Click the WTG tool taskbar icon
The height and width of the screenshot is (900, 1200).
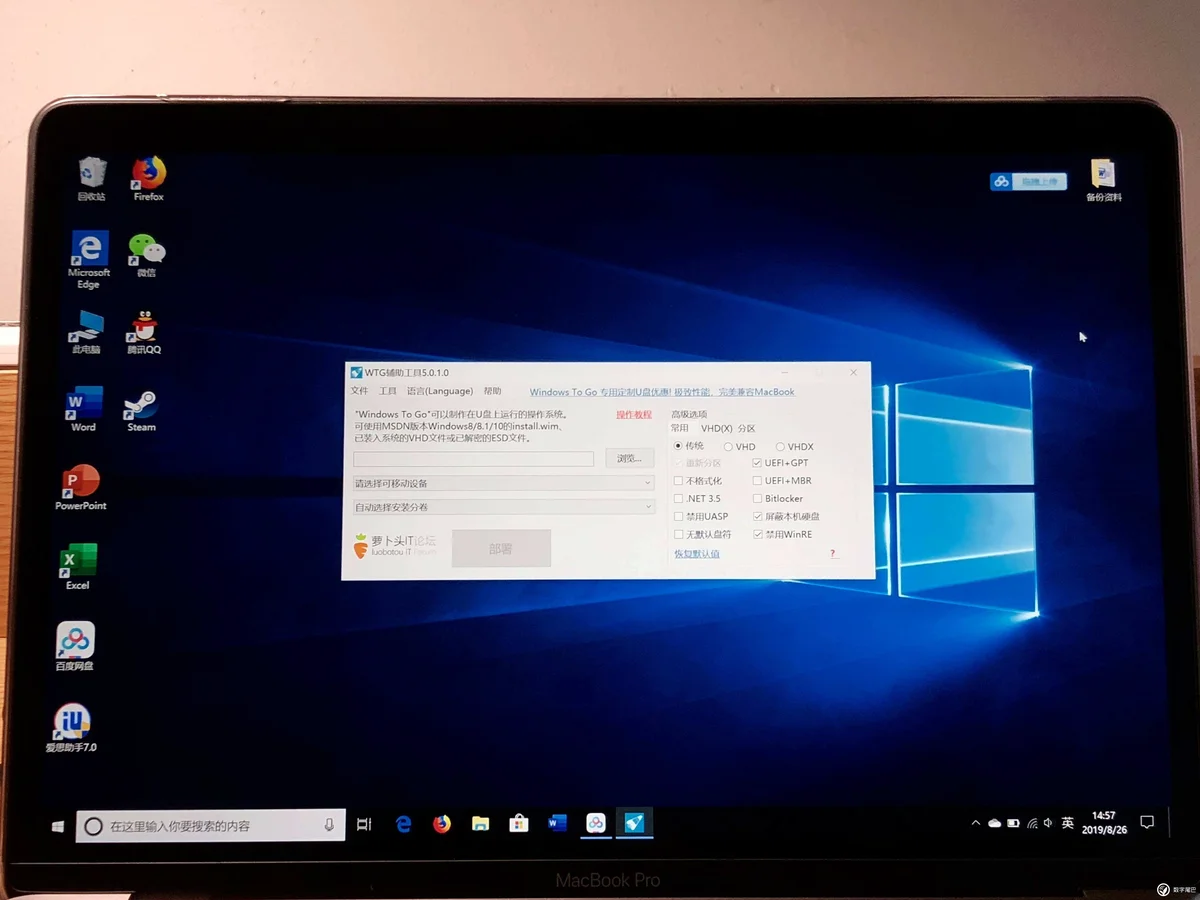(634, 823)
